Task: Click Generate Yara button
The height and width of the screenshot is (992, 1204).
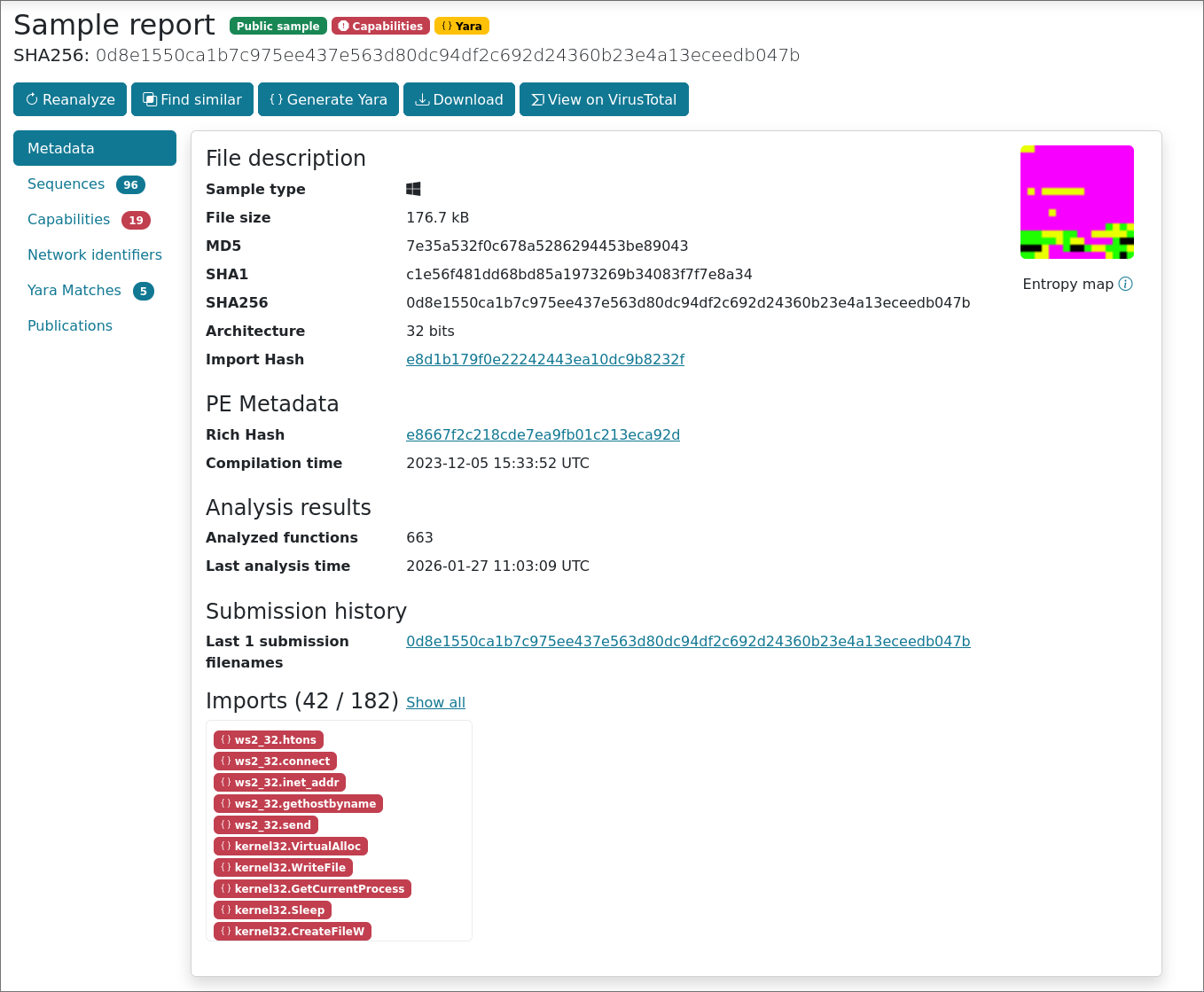Action: (x=328, y=99)
